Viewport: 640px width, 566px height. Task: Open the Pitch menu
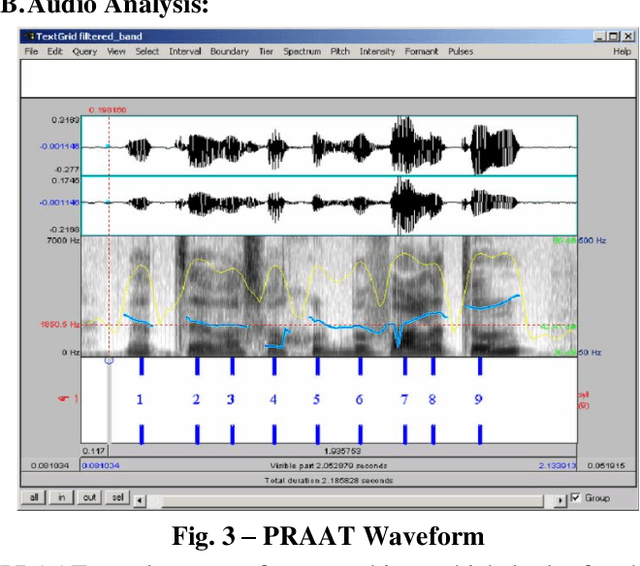click(x=341, y=51)
